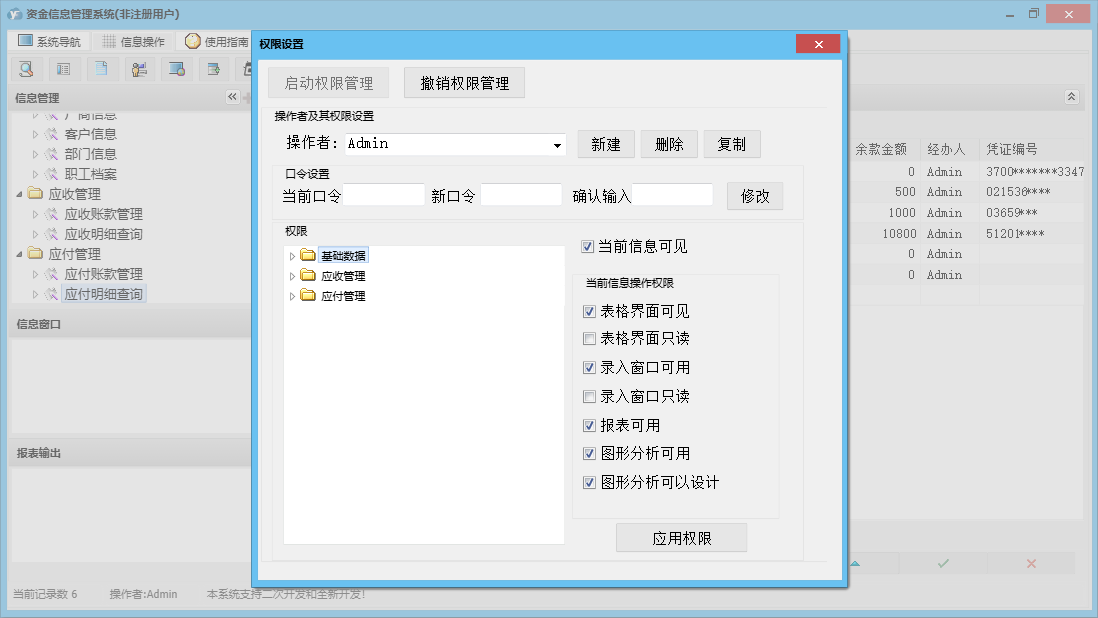Expand the 客户信息 tree arrow

pyautogui.click(x=35, y=134)
